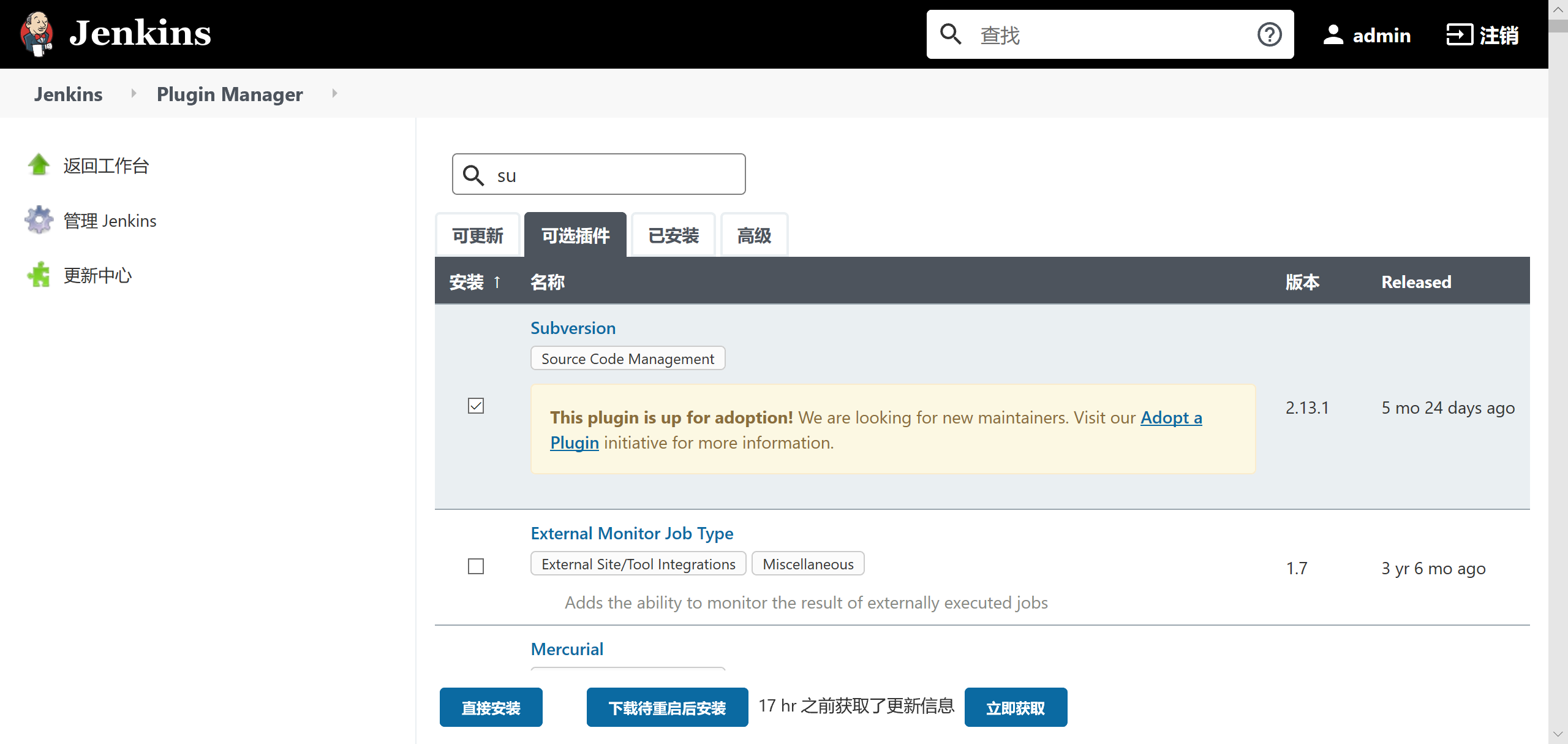Click the Update Center puzzle piece icon
The height and width of the screenshot is (744, 1568).
[39, 275]
